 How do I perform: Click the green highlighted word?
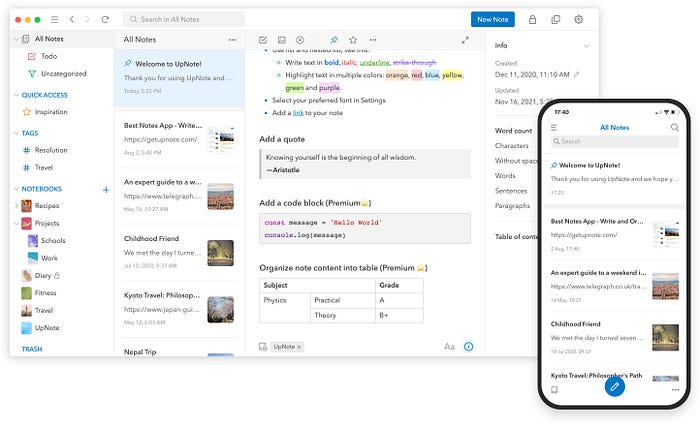295,87
